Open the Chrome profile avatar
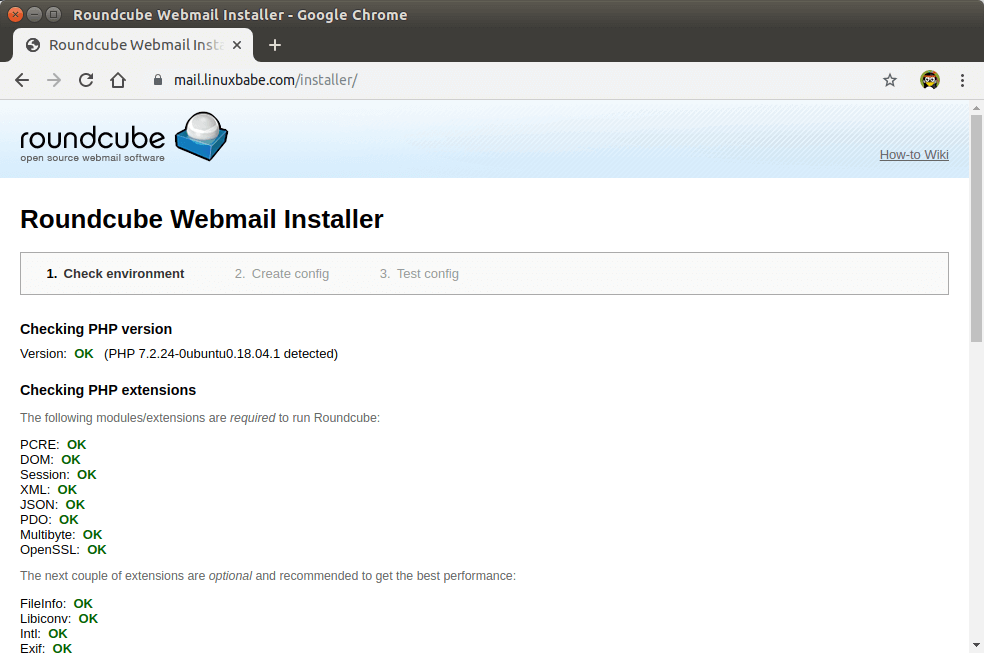 pos(930,80)
